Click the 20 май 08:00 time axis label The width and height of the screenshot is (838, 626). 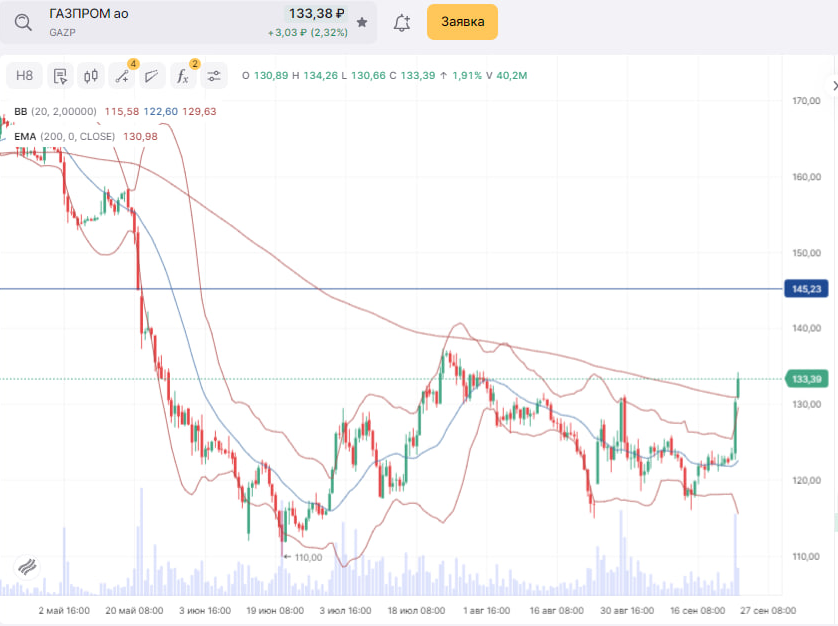[134, 610]
